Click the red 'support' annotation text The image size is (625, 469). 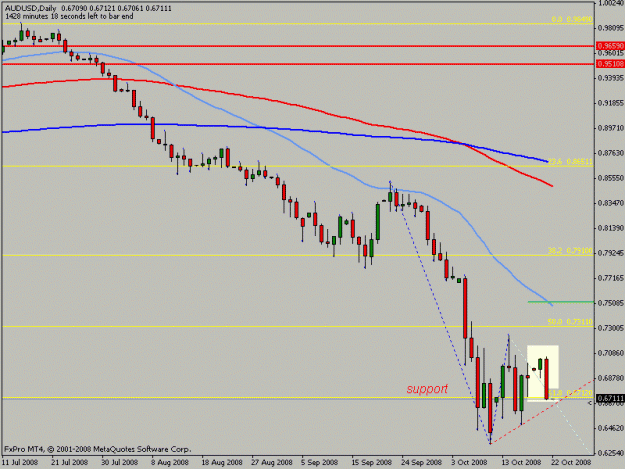427,389
